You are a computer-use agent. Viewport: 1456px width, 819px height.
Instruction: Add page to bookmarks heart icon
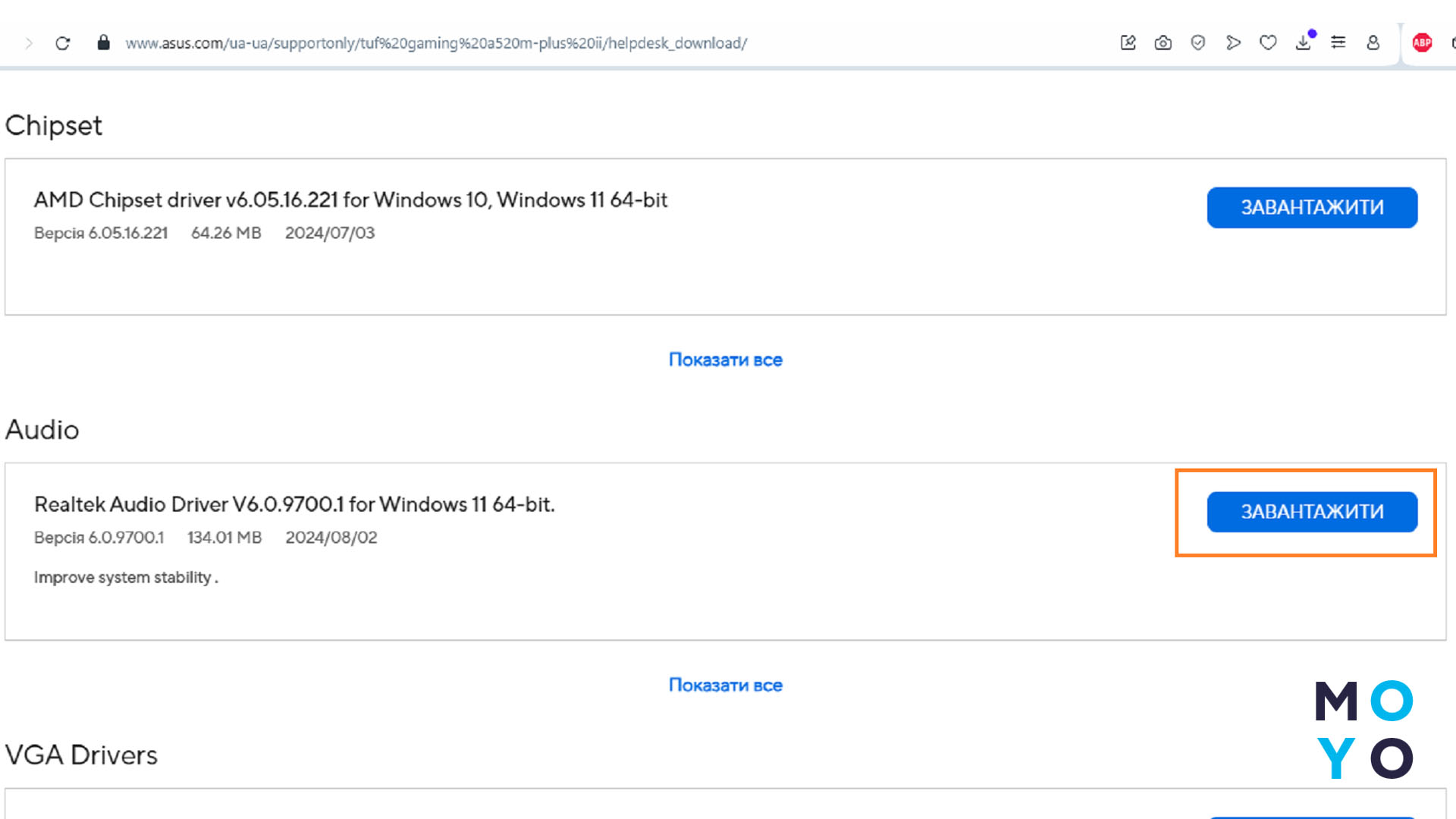(x=1268, y=42)
